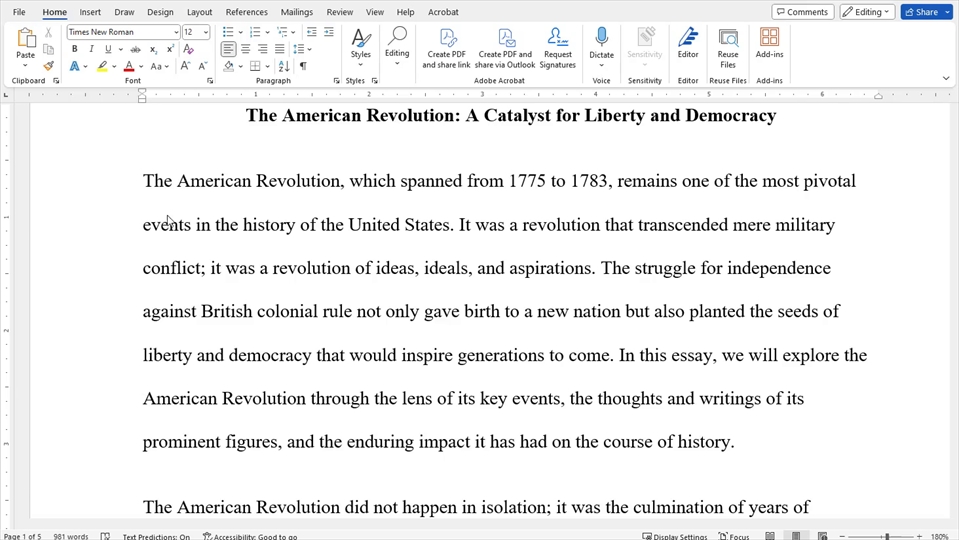
Task: Click the Share button
Action: [921, 12]
